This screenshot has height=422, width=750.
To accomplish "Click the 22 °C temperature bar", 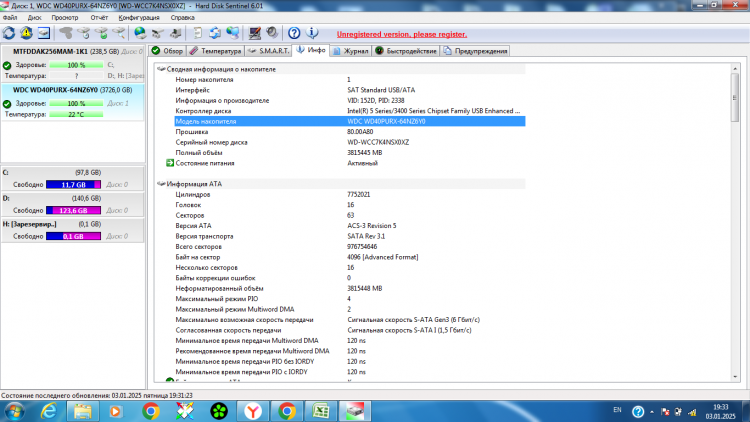I will (x=76, y=114).
